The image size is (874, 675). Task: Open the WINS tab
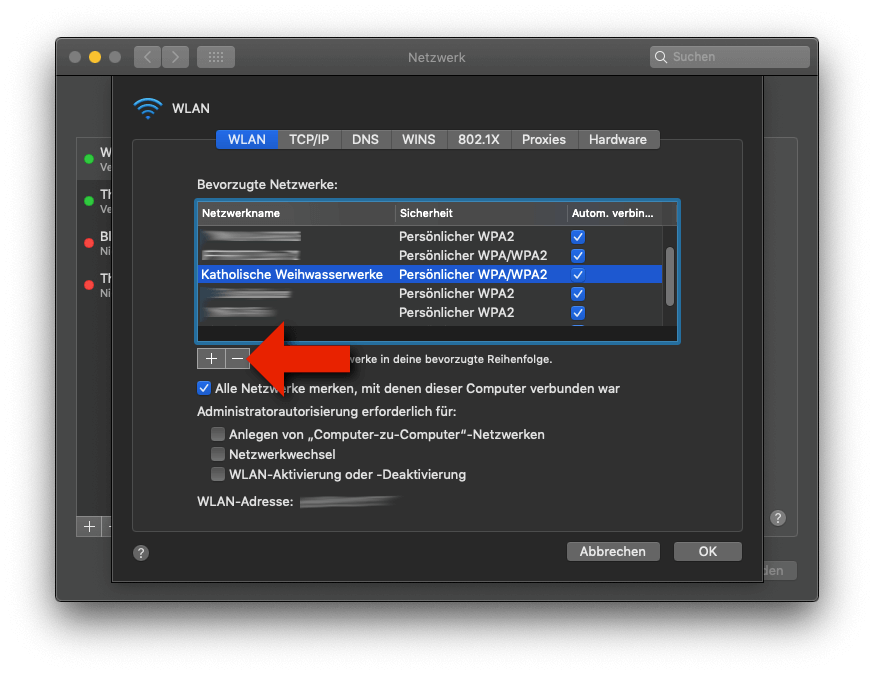tap(419, 139)
